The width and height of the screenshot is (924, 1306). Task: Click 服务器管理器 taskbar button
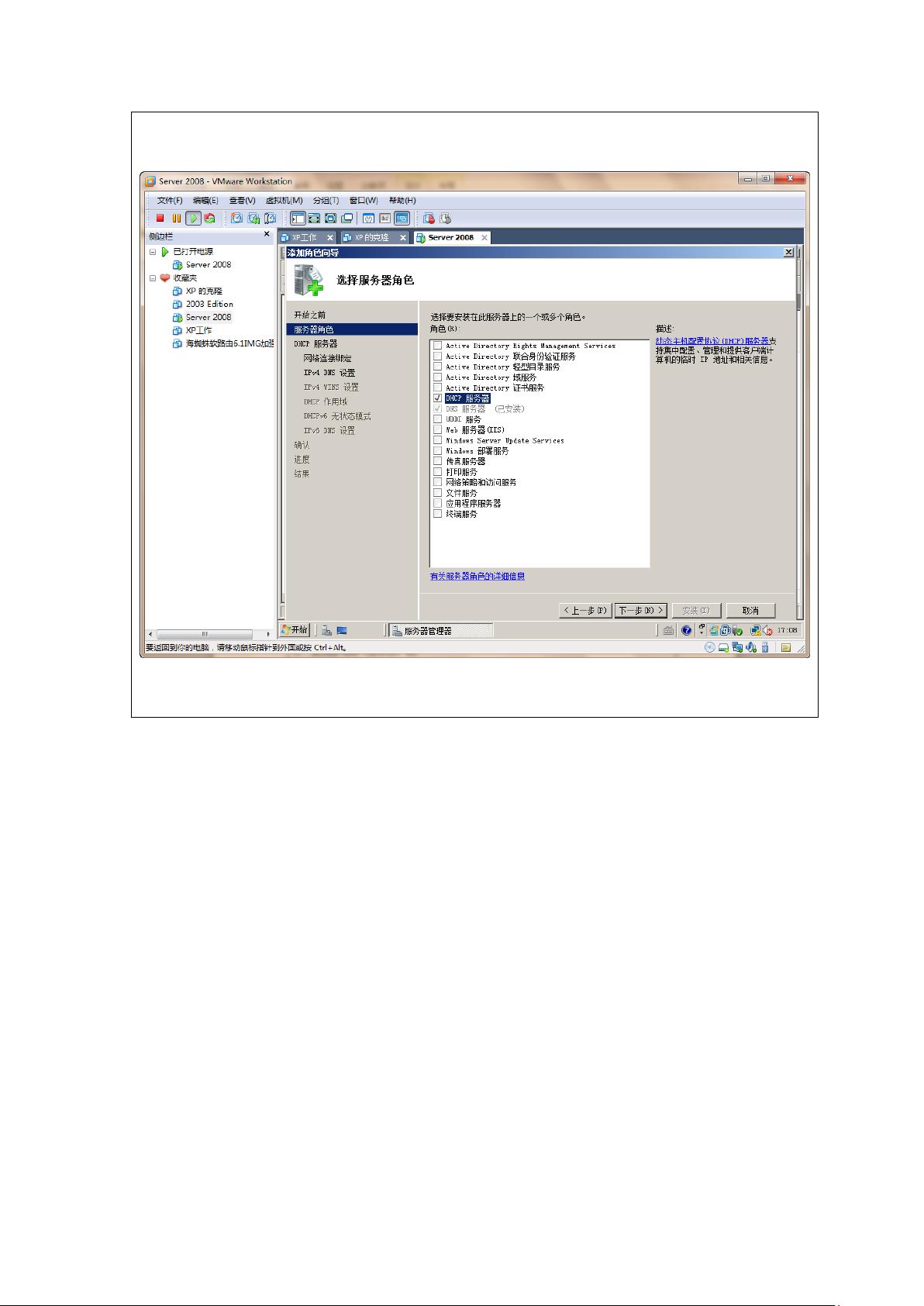440,631
